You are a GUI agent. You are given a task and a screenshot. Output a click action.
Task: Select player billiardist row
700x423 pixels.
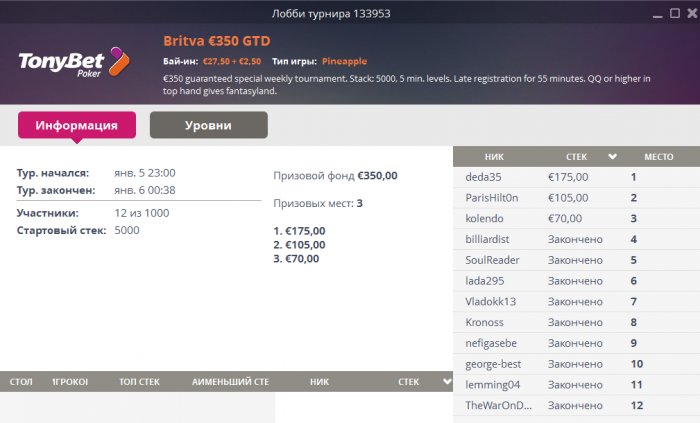[x=576, y=239]
